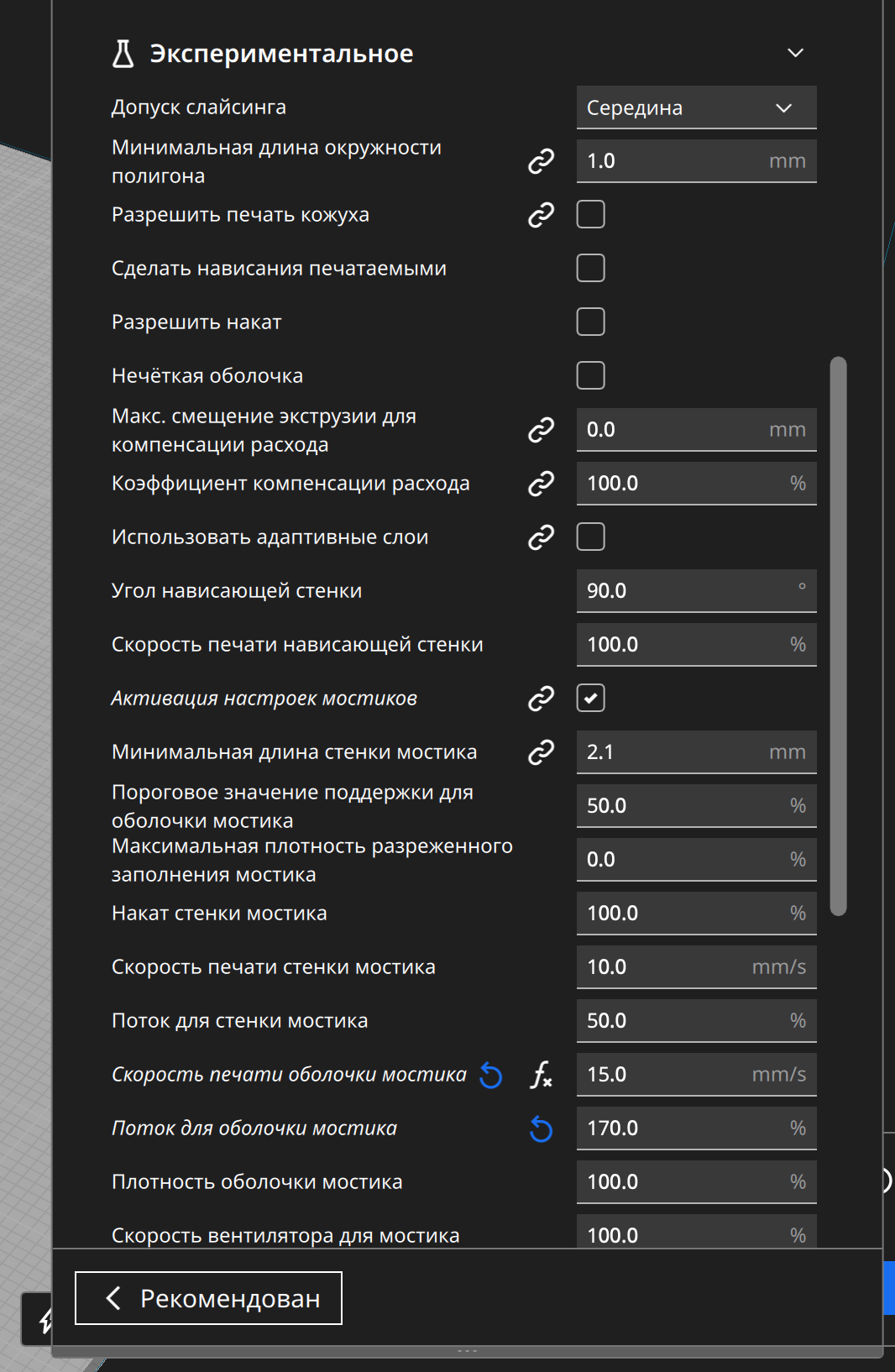Click the flask icon of Экспериментальное section

(123, 54)
